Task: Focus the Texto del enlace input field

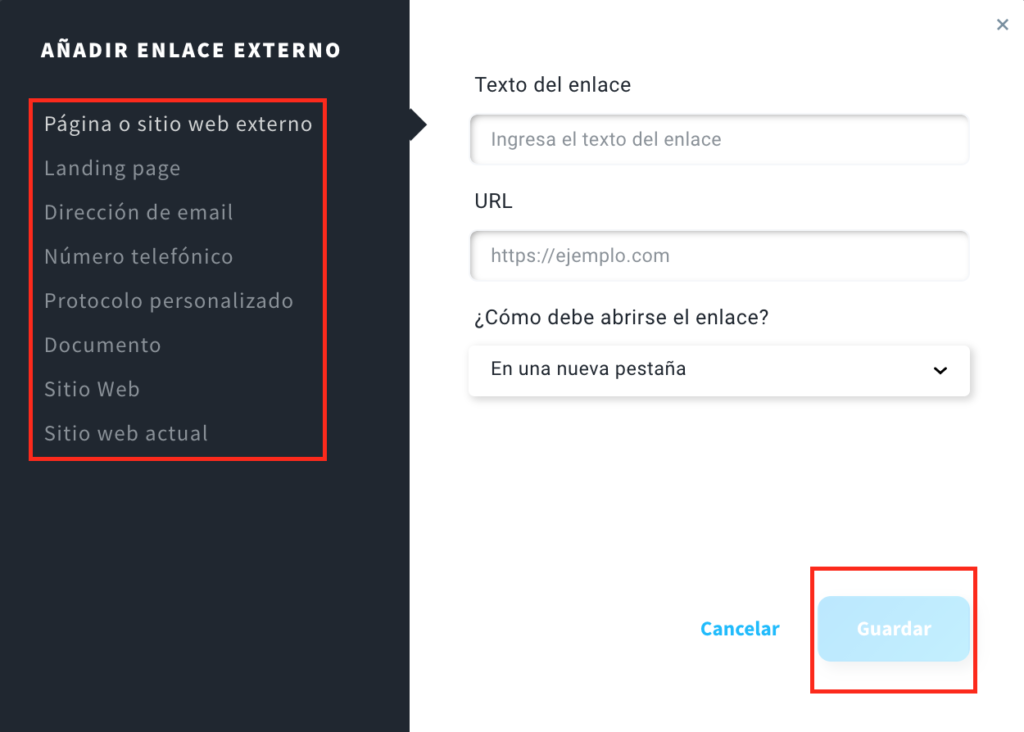Action: [719, 139]
